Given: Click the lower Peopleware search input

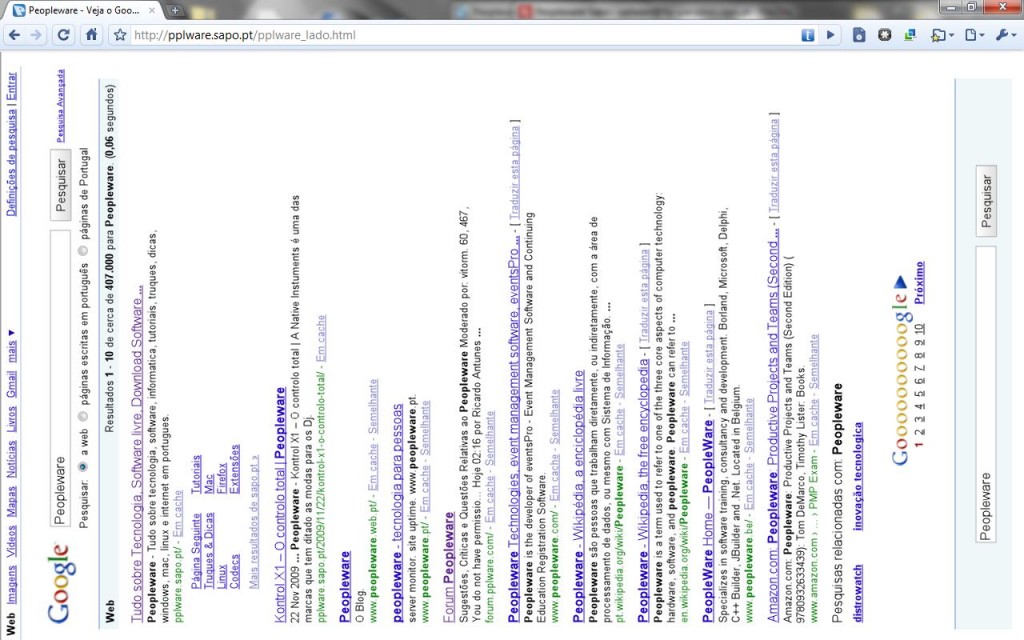Looking at the screenshot, I should (x=986, y=395).
